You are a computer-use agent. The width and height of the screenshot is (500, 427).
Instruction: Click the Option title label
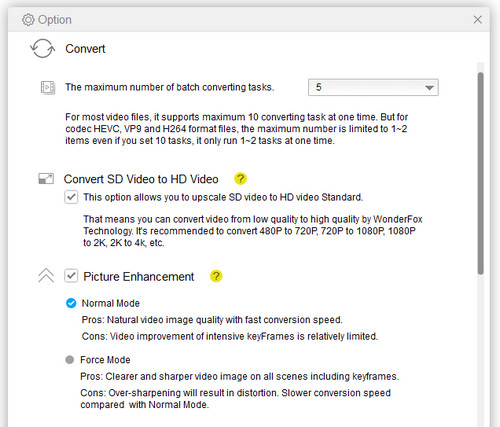[55, 20]
